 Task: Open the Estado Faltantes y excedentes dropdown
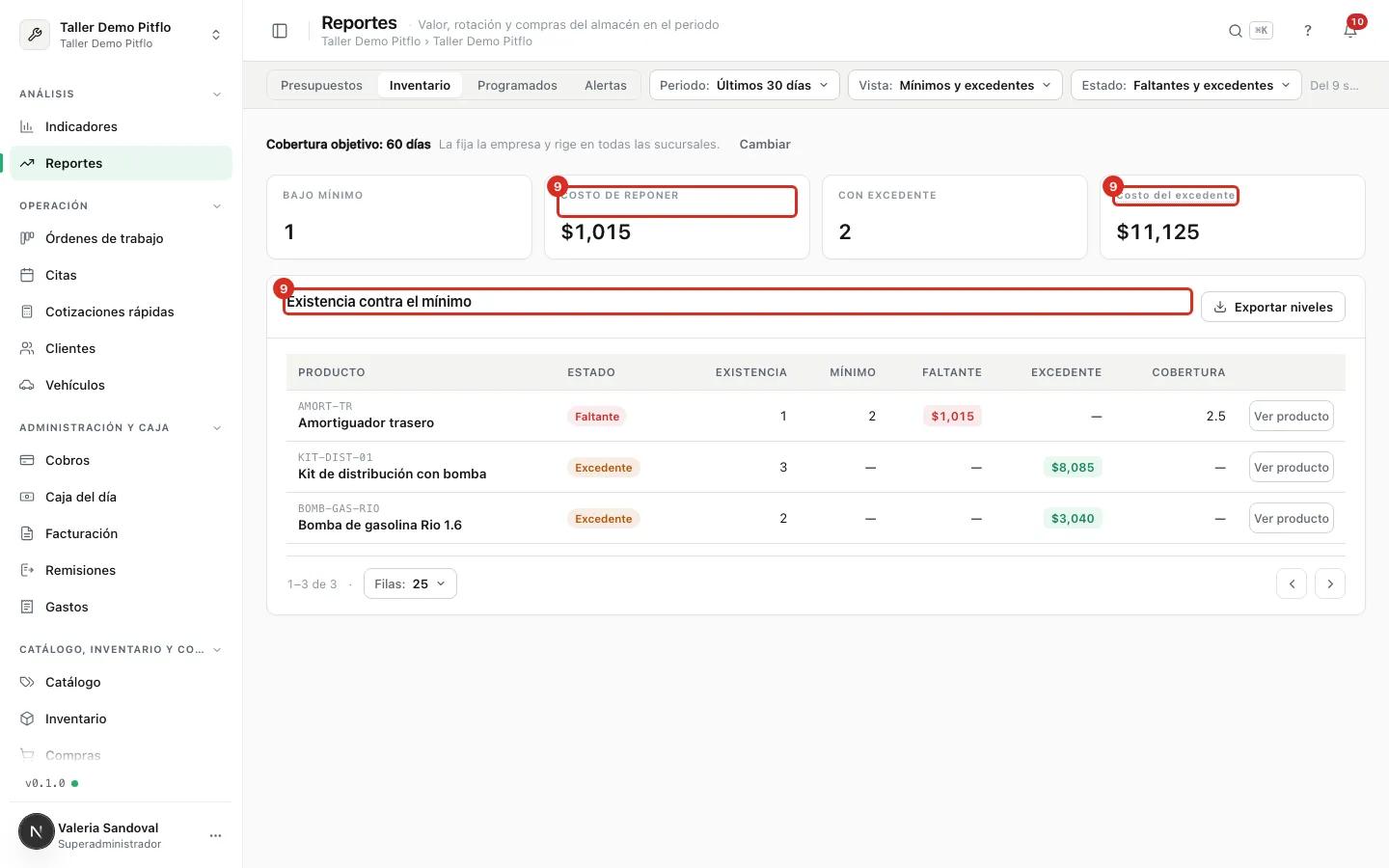pyautogui.click(x=1185, y=85)
